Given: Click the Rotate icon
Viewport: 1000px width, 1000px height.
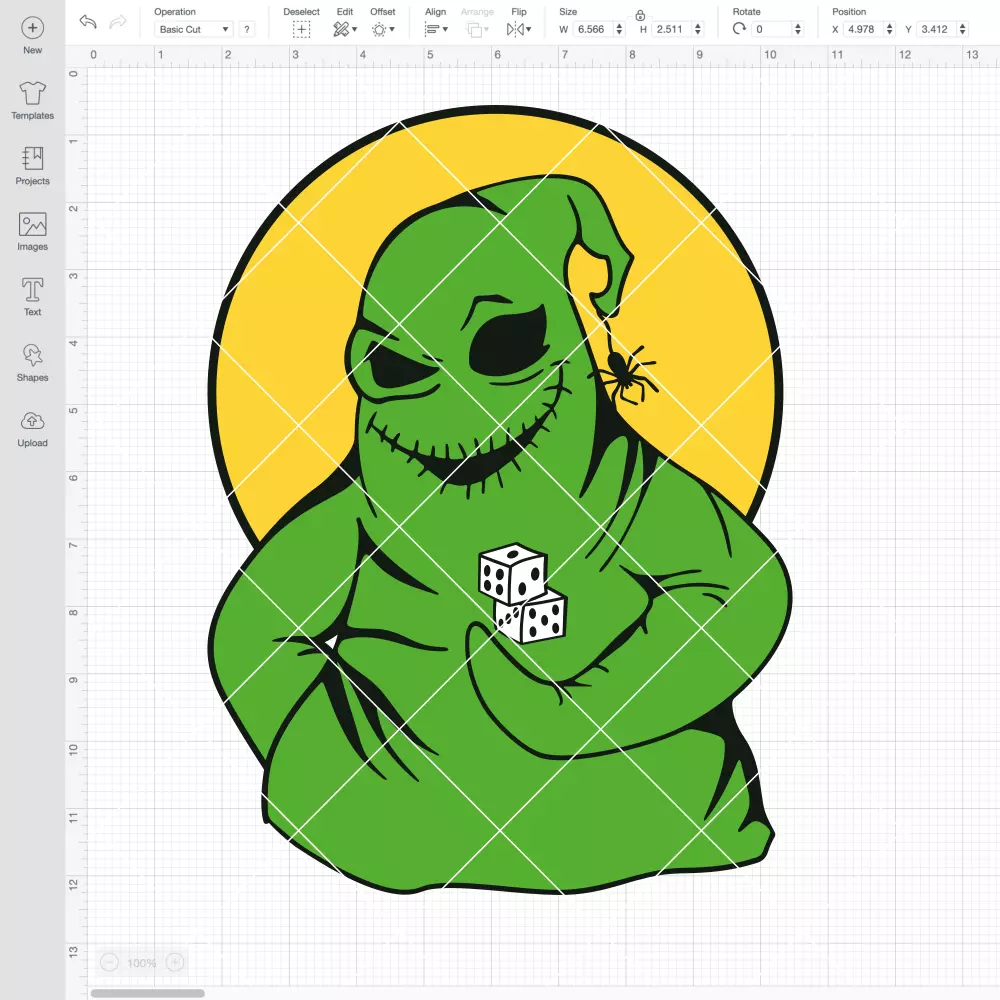Looking at the screenshot, I should [739, 29].
